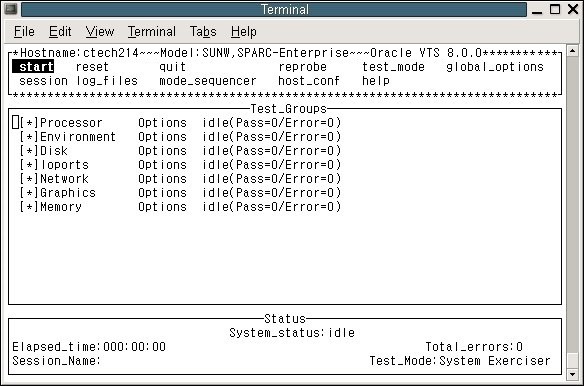Maximize the Terminal window
Image resolution: width=584 pixels, height=386 pixels.
click(555, 9)
